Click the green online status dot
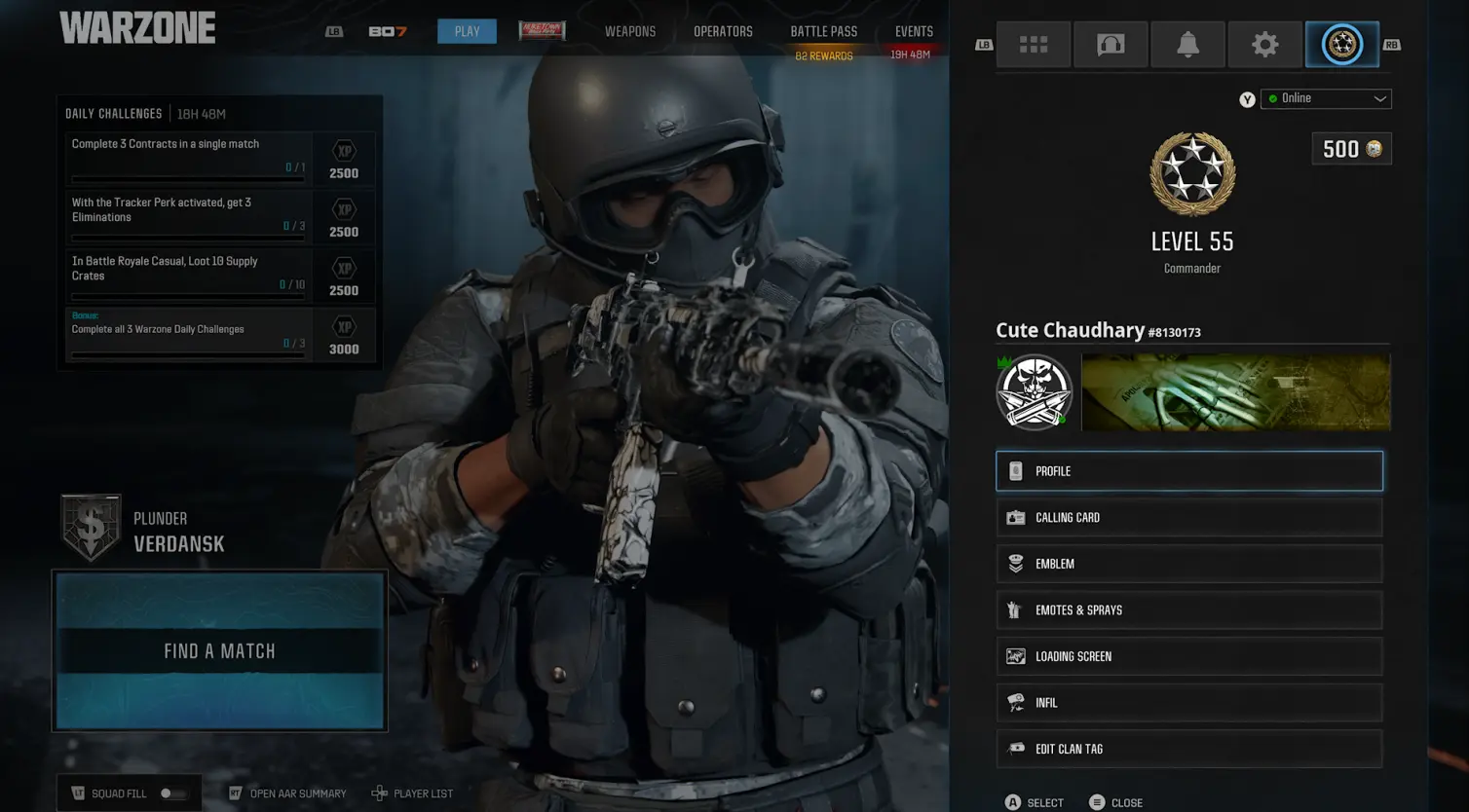This screenshot has width=1469, height=812. (1272, 99)
